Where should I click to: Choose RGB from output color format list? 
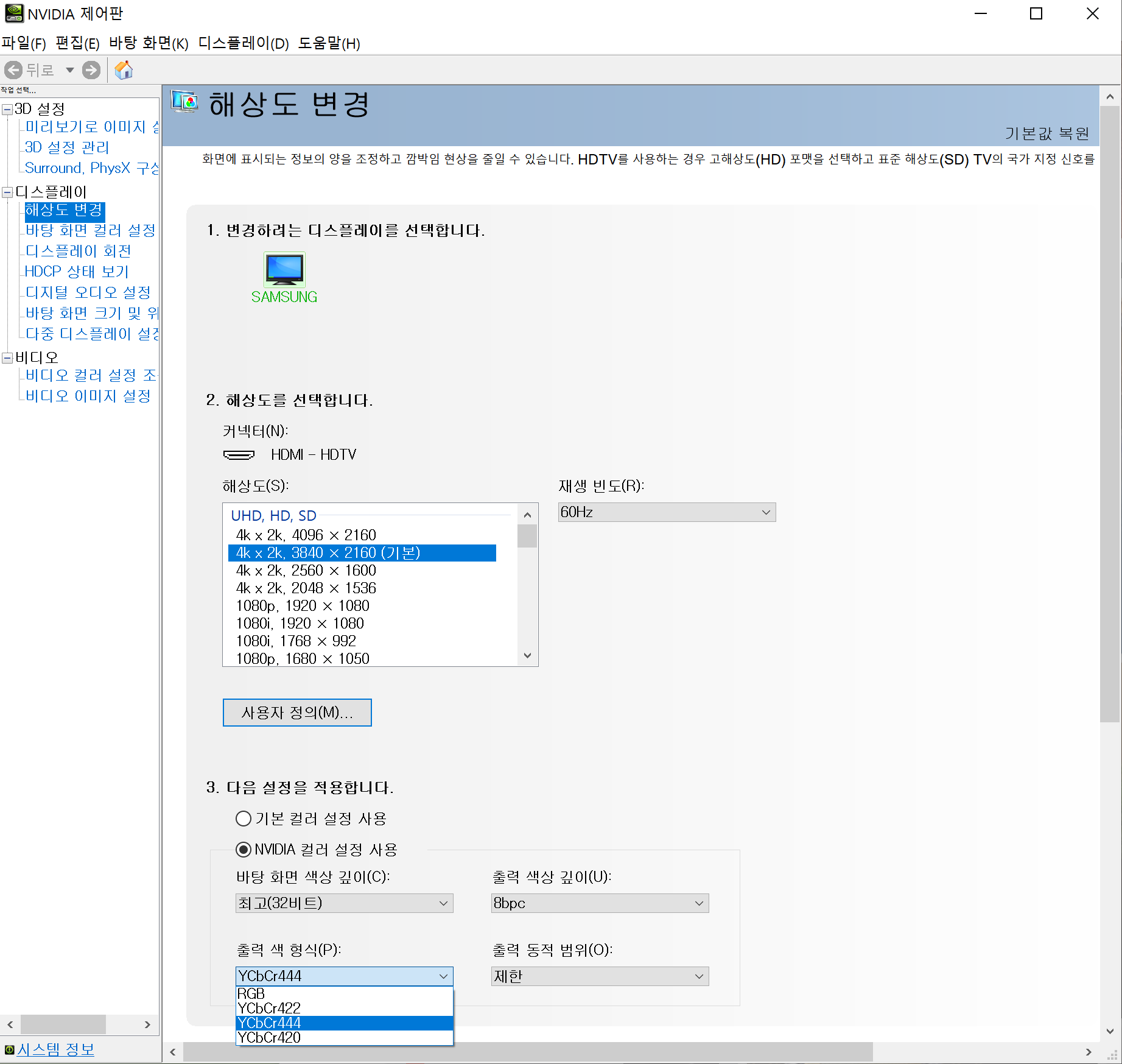click(x=345, y=994)
